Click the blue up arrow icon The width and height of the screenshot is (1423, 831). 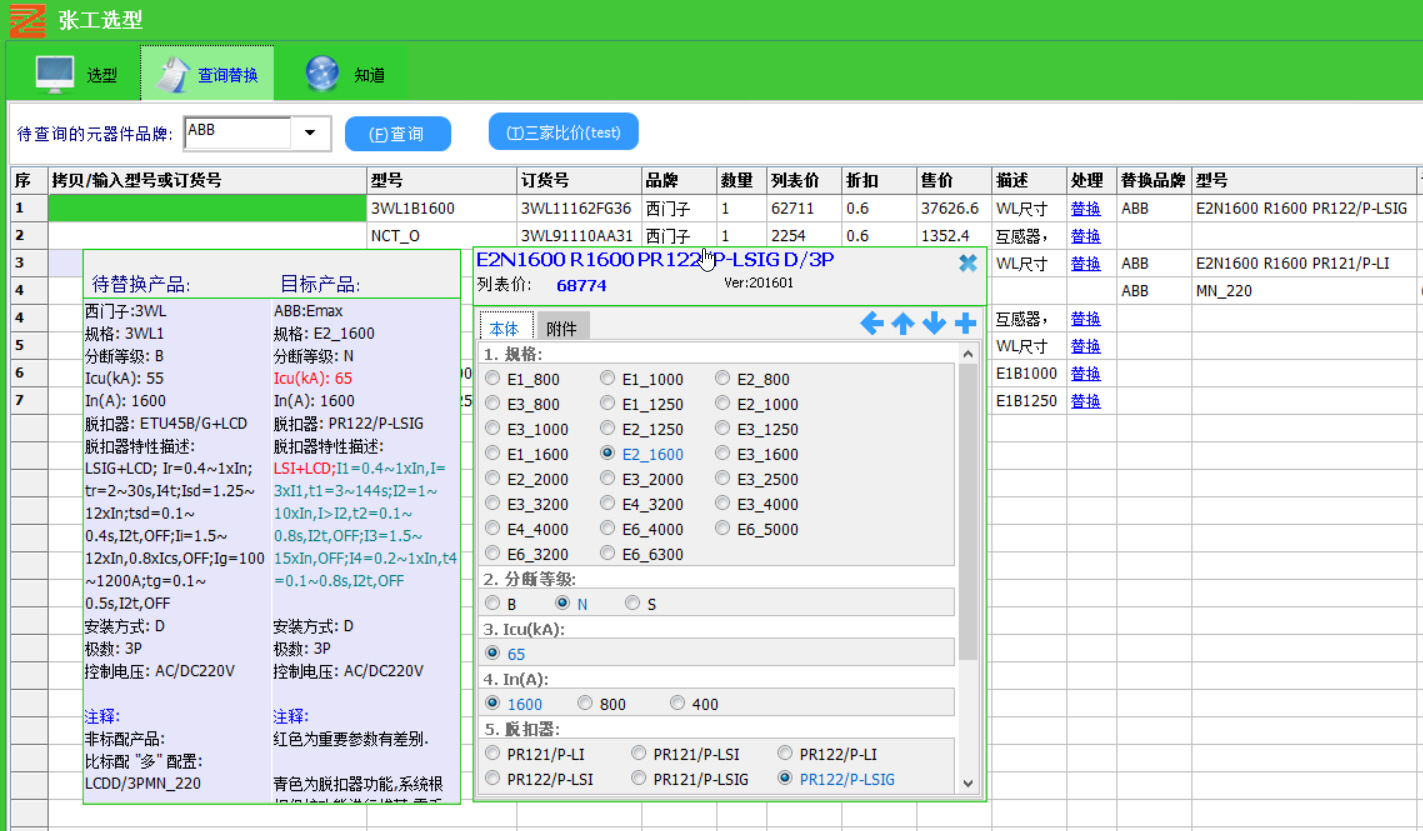(903, 324)
